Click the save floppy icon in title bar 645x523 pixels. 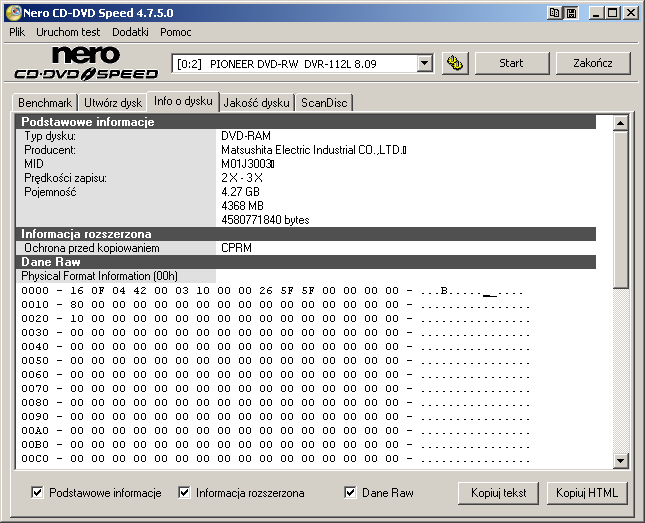point(571,13)
